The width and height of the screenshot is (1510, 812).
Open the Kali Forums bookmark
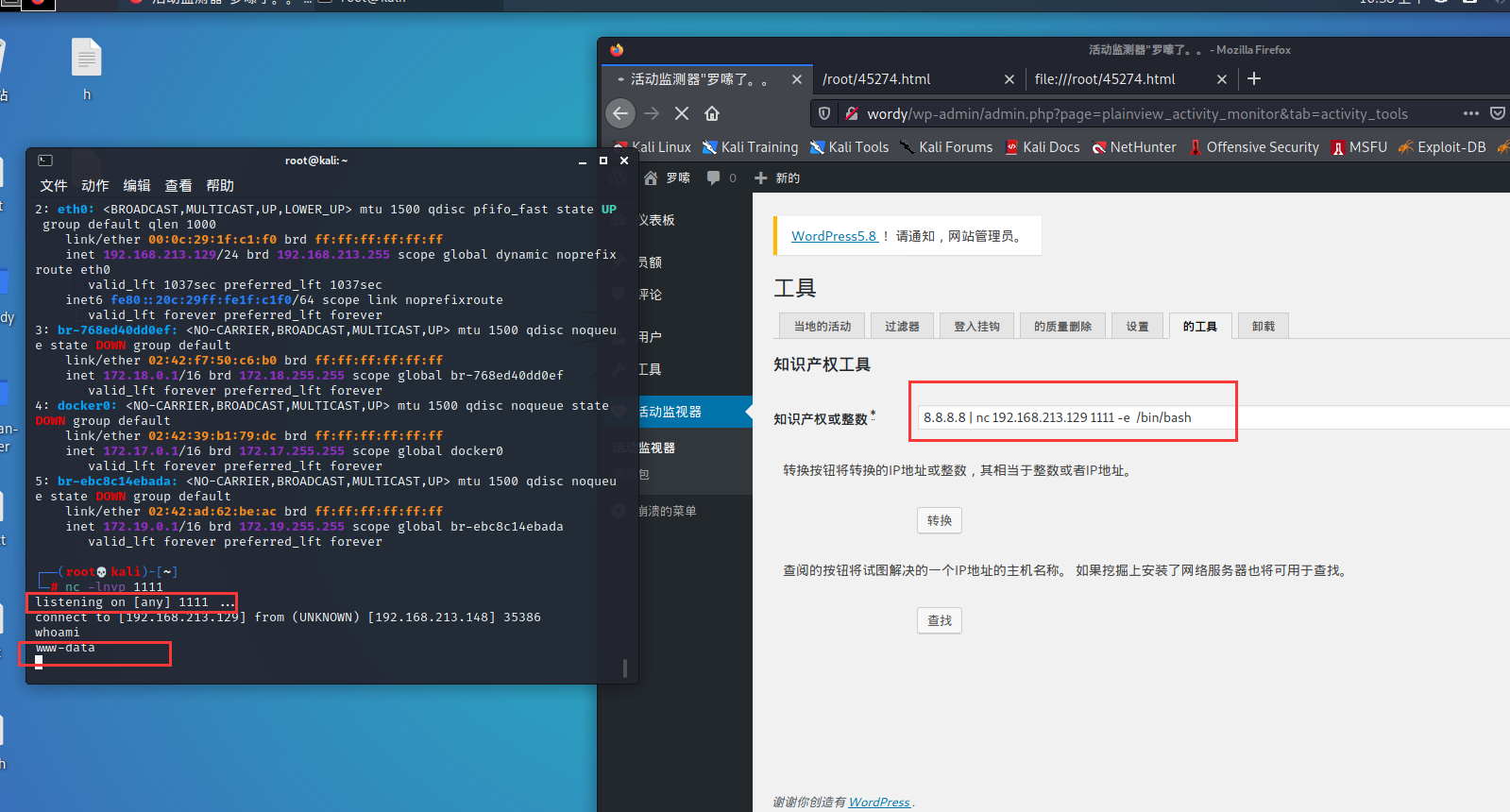pyautogui.click(x=945, y=147)
